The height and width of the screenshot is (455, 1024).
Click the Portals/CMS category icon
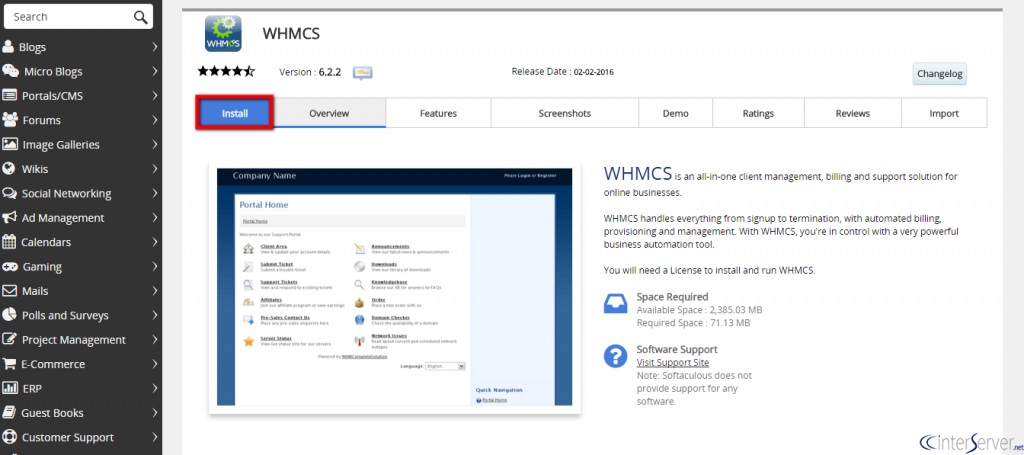[9, 95]
